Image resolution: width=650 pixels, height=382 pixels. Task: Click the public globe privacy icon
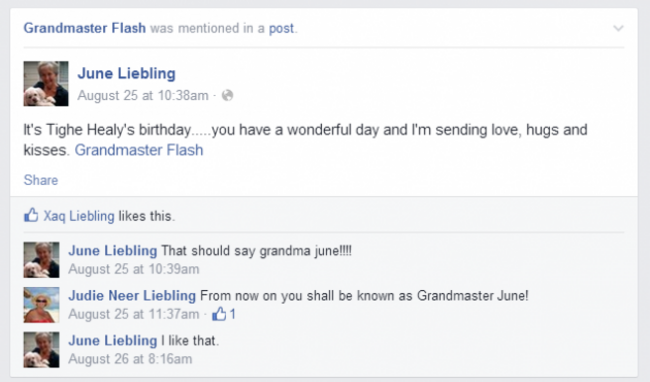pyautogui.click(x=227, y=96)
